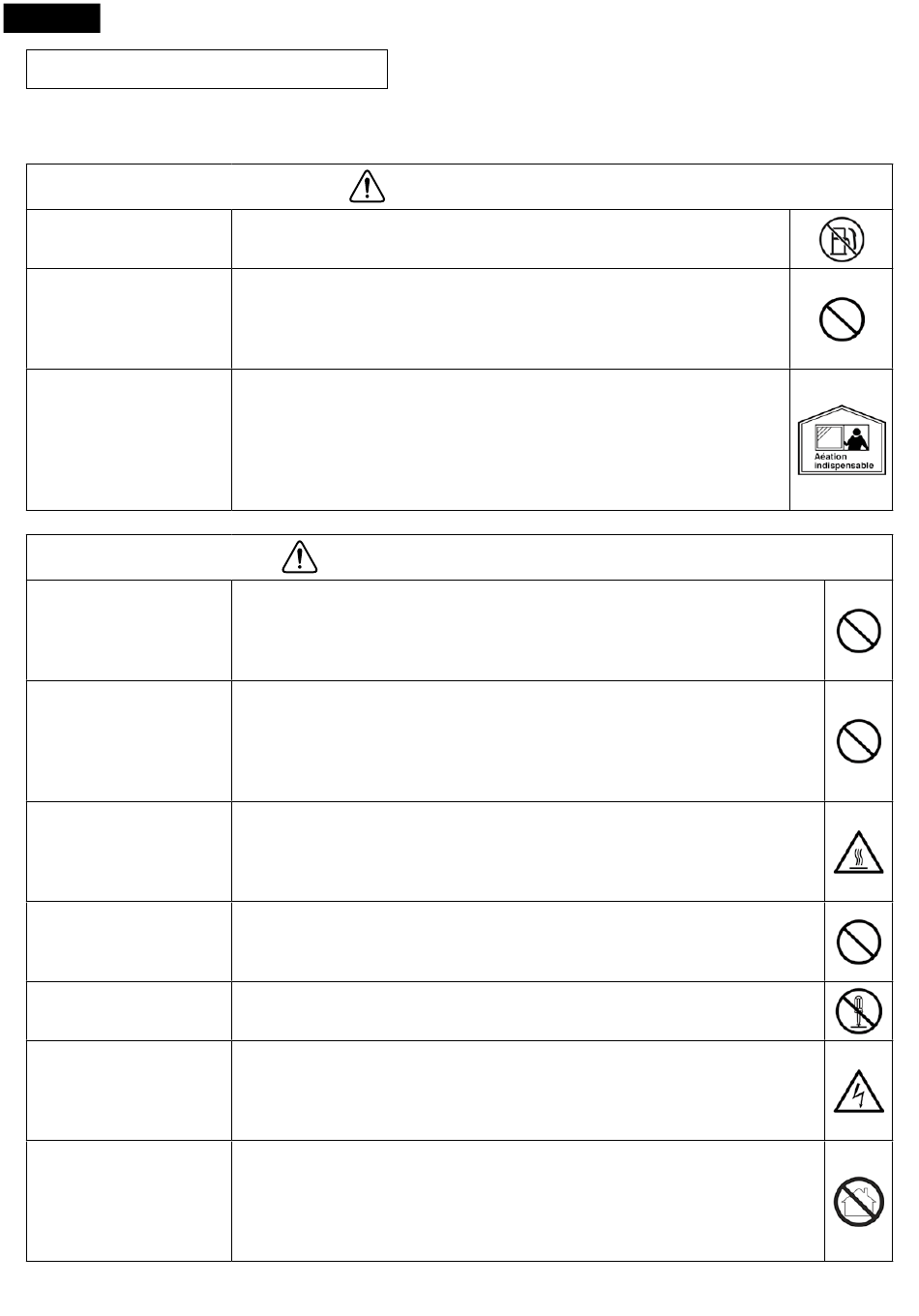The image size is (919, 1316).
Task: Click the empty outlined title box near the top
Action: coord(207,70)
